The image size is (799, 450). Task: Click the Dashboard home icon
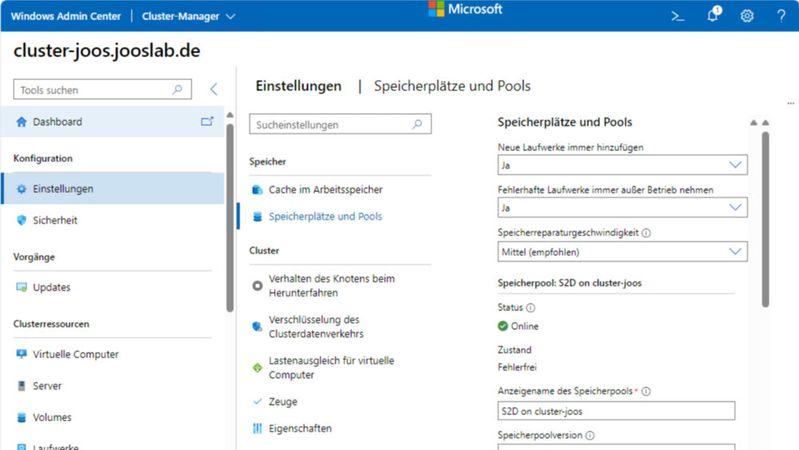click(21, 122)
